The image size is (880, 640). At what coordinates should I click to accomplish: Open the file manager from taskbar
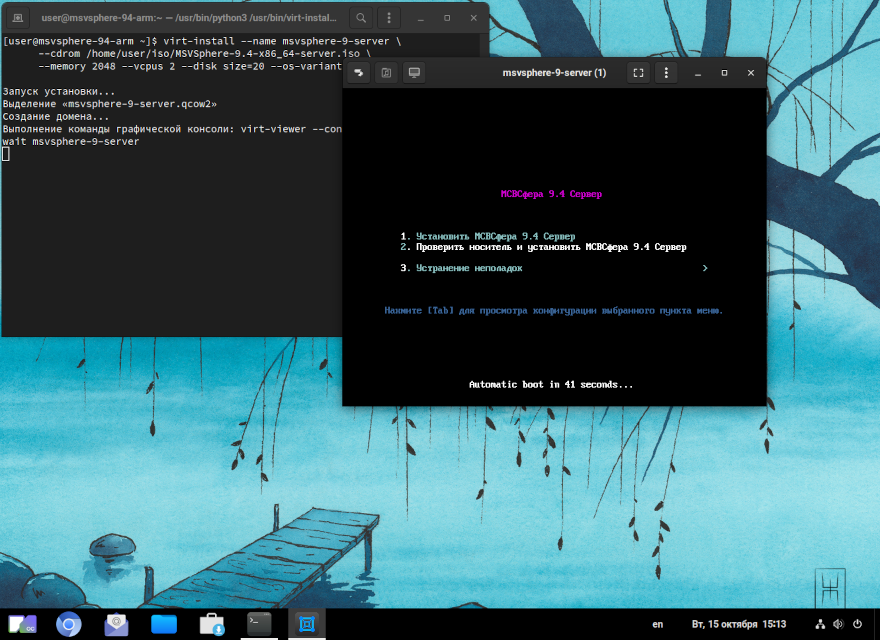(x=164, y=624)
